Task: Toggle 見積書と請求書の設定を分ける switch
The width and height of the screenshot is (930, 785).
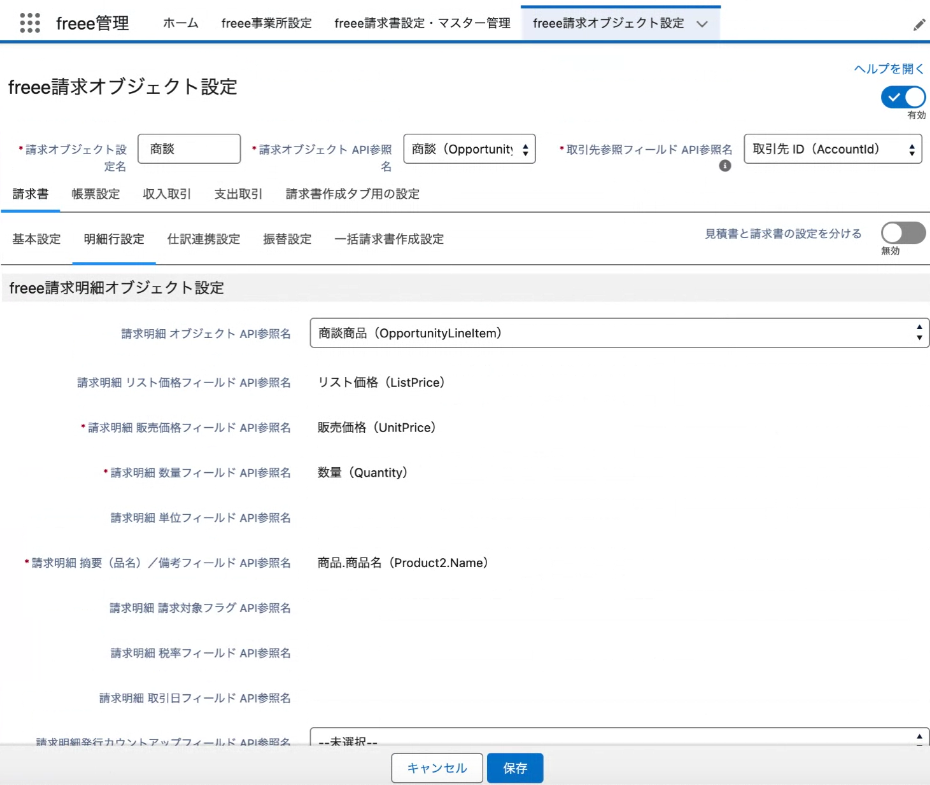Action: coord(903,233)
